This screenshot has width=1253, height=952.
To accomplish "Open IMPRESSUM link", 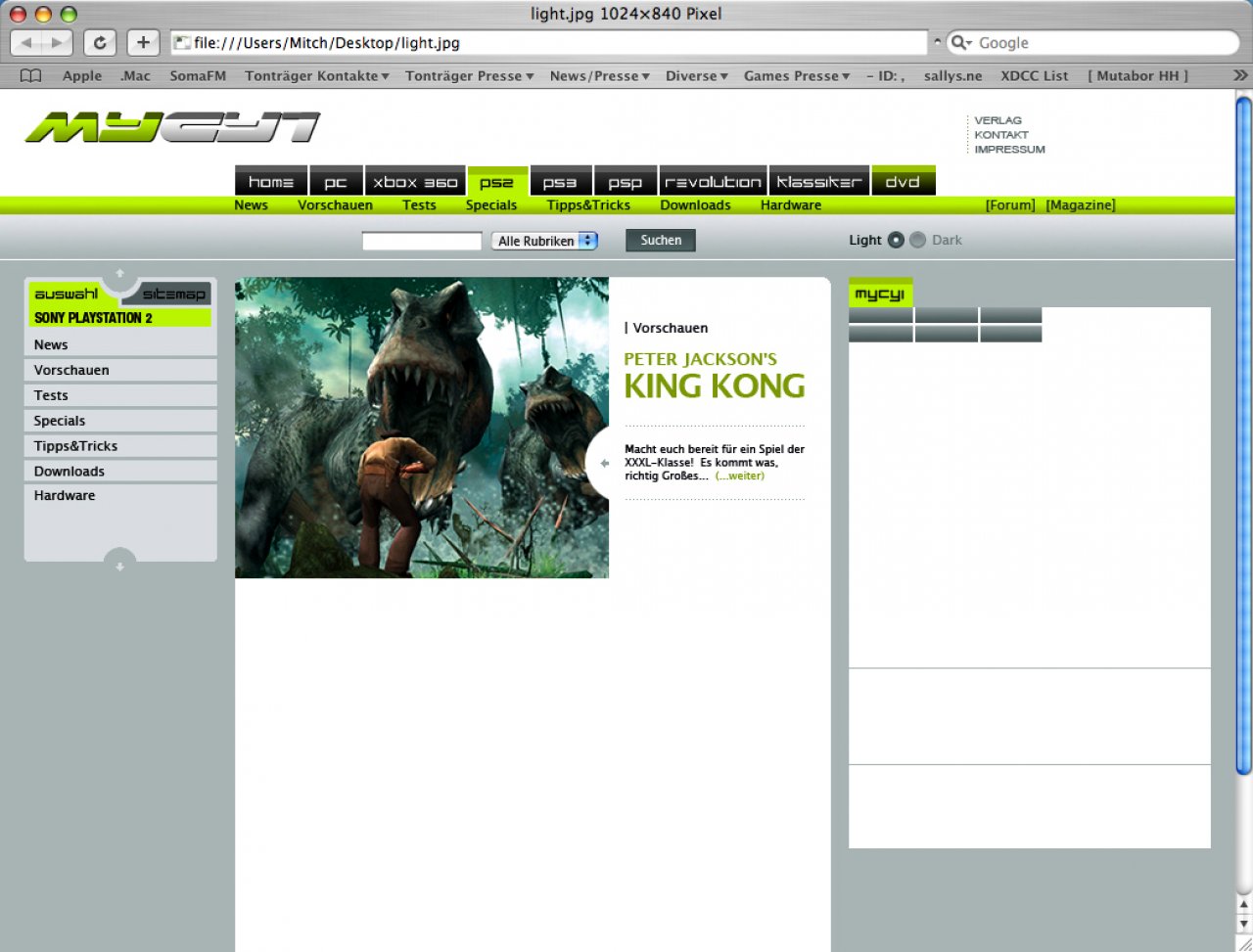I will 1009,150.
